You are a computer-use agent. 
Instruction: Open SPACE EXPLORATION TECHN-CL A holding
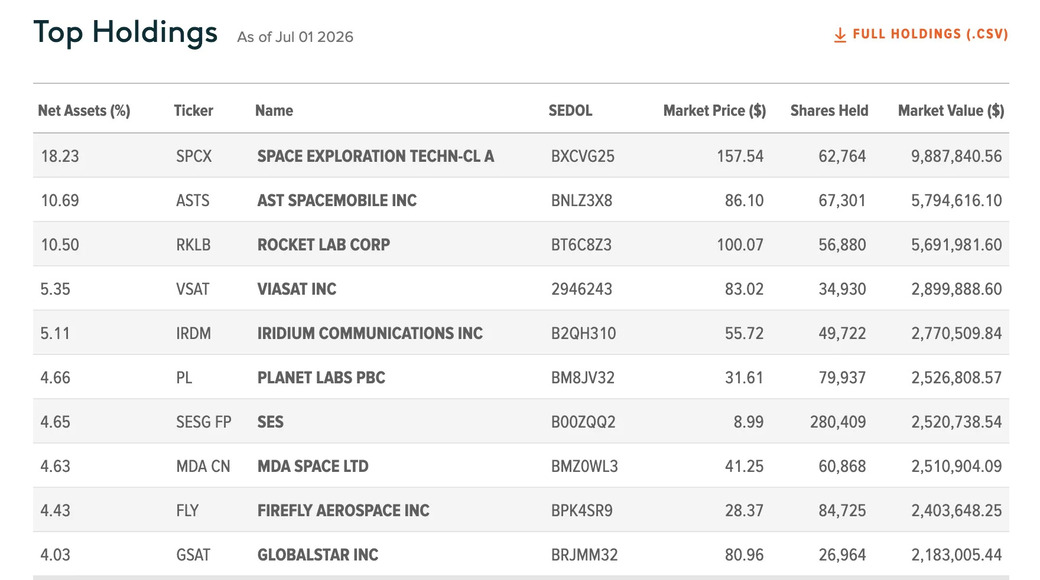pyautogui.click(x=375, y=156)
